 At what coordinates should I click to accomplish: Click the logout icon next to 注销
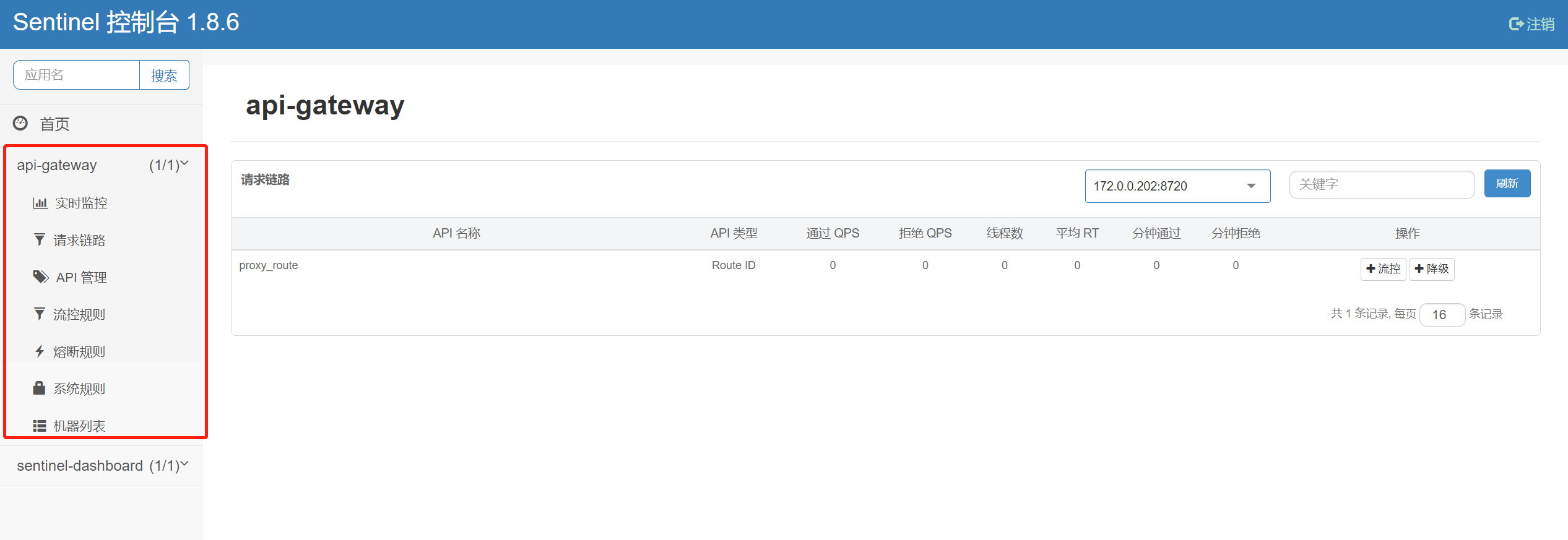[x=1515, y=24]
